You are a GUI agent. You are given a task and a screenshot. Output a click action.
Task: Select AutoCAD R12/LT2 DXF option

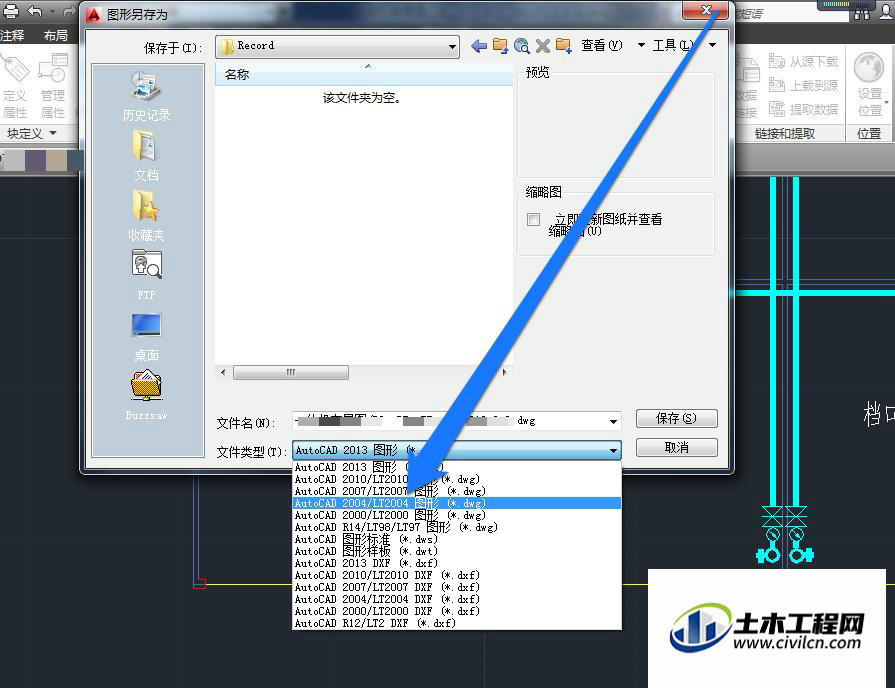point(457,623)
